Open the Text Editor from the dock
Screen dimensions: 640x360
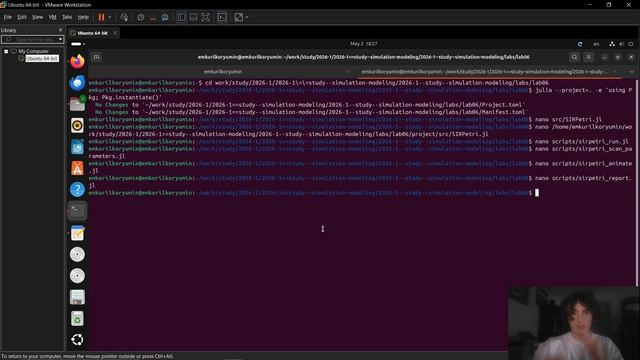click(x=77, y=233)
